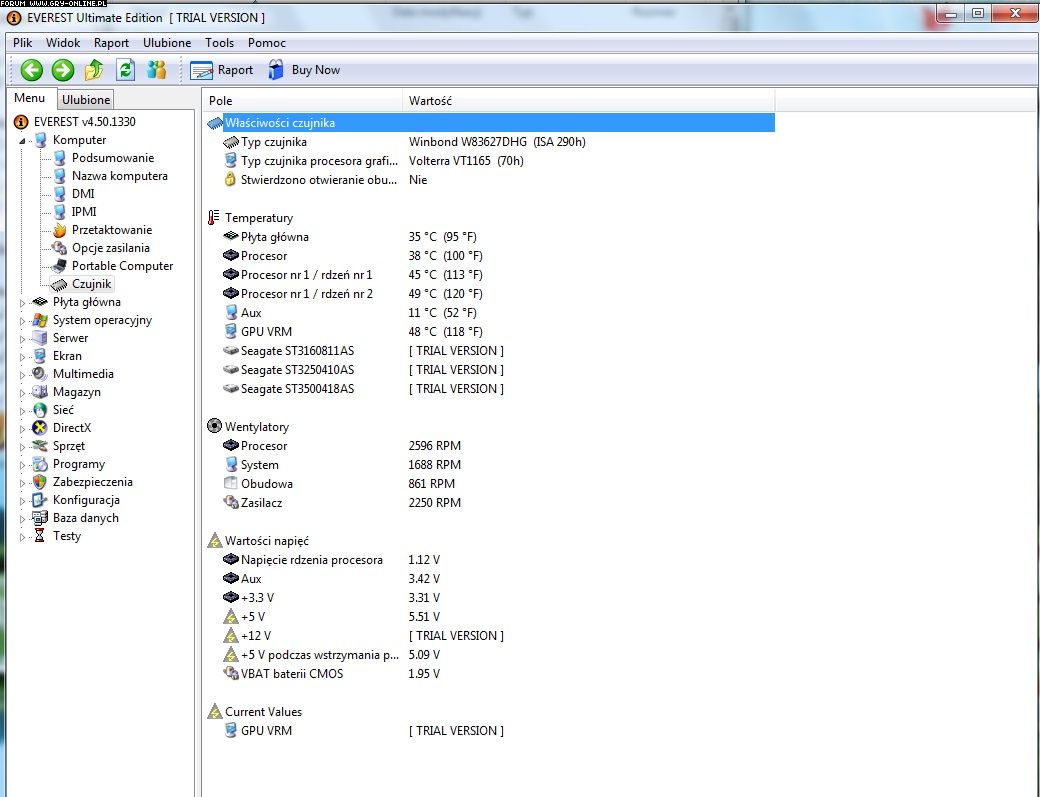Screen dimensions: 1040x797
Task: Switch to the Menu tab in the side panel
Action: tap(30, 98)
